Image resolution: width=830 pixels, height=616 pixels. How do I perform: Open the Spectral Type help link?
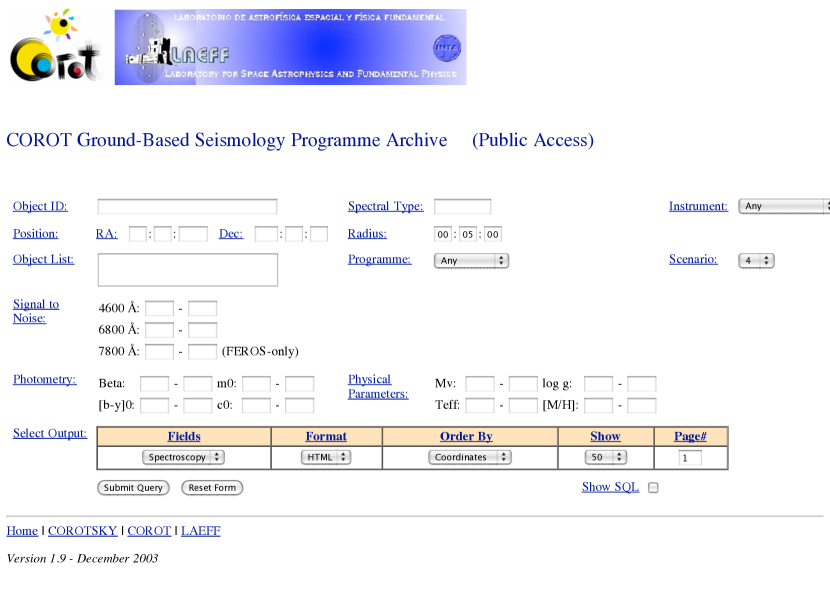[x=385, y=206]
